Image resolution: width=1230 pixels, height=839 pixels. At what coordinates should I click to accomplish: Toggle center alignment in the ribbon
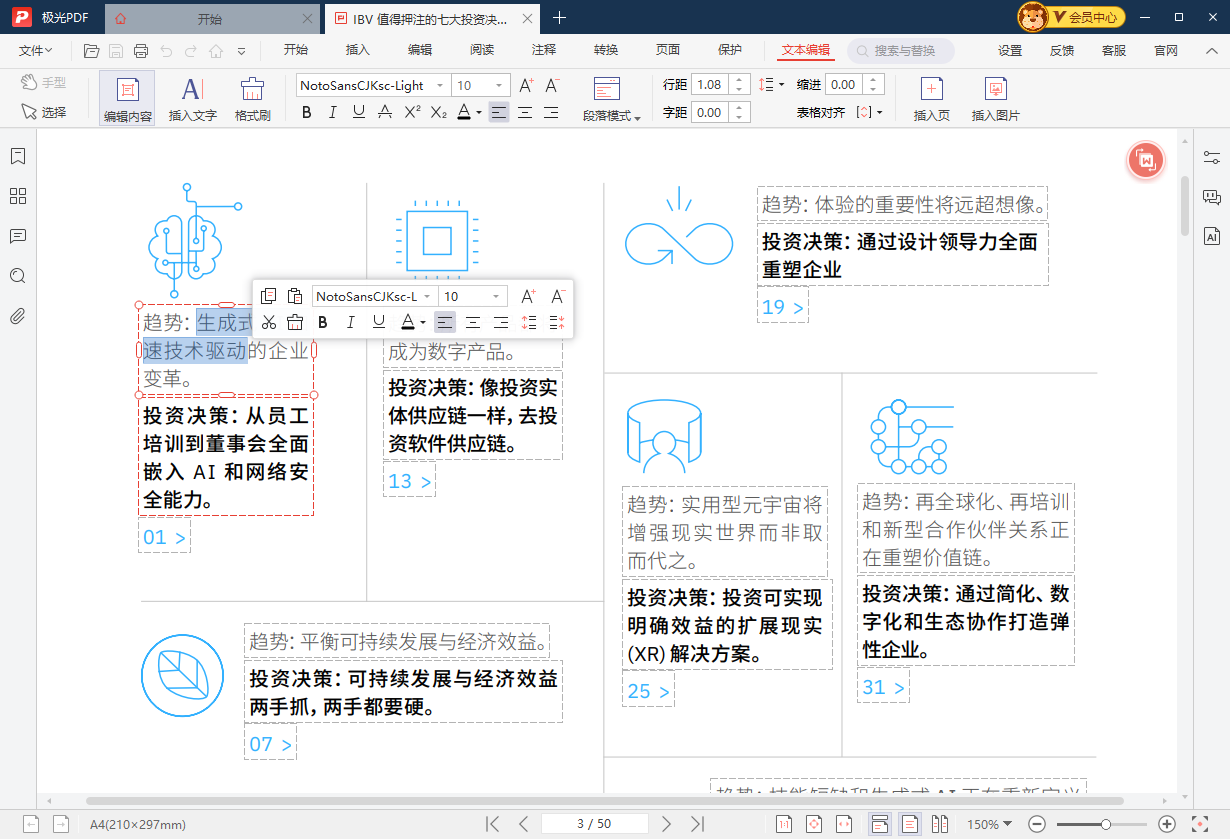(525, 112)
